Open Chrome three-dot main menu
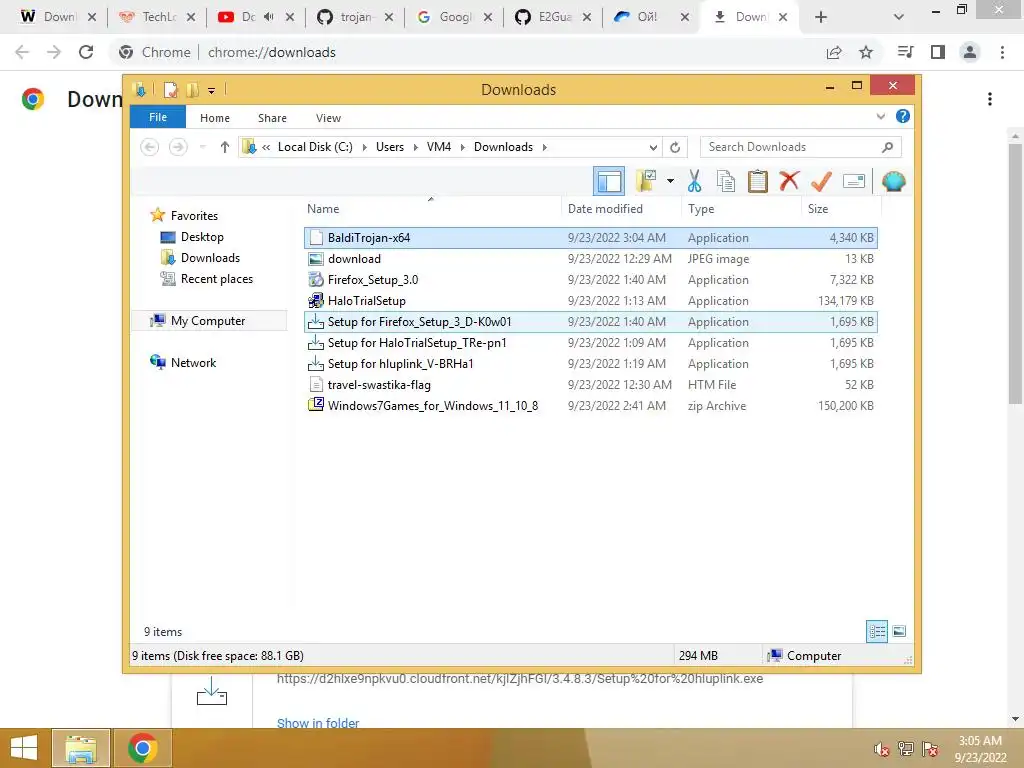Screen dimensions: 1024x768 (1002, 52)
